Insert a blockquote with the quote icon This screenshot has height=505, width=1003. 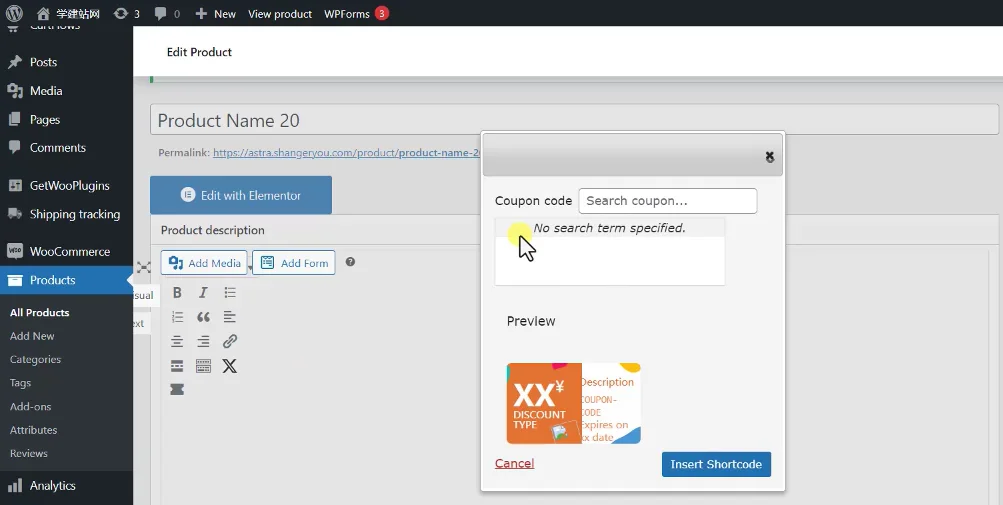203,317
